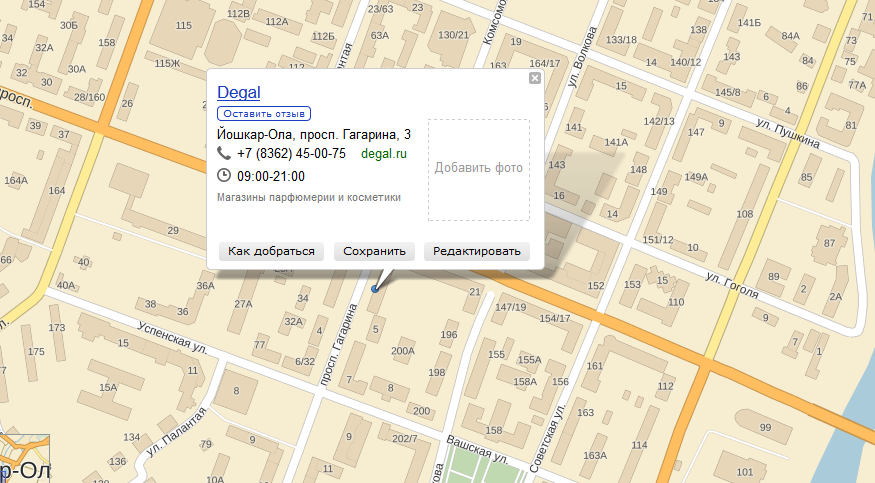The width and height of the screenshot is (875, 483).
Task: Open the Degal organization link
Action: 238,92
